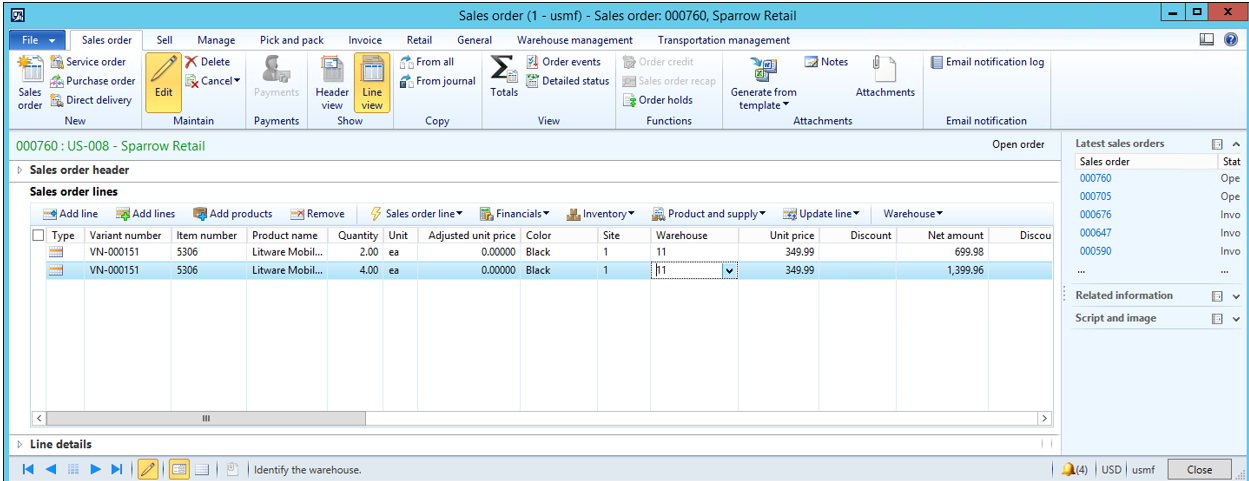Screen dimensions: 1249x481
Task: Click the Delete icon in Maintain group
Action: coord(192,62)
